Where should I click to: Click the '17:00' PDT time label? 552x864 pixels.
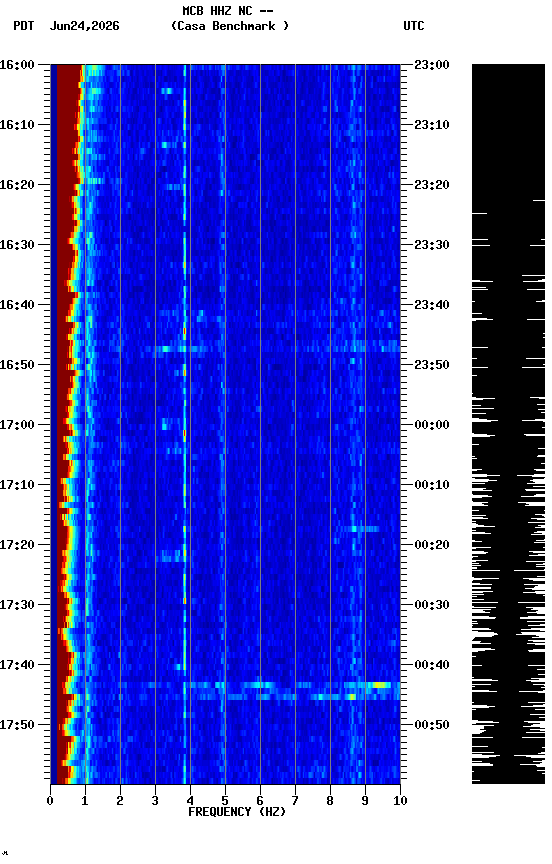[x=17, y=425]
